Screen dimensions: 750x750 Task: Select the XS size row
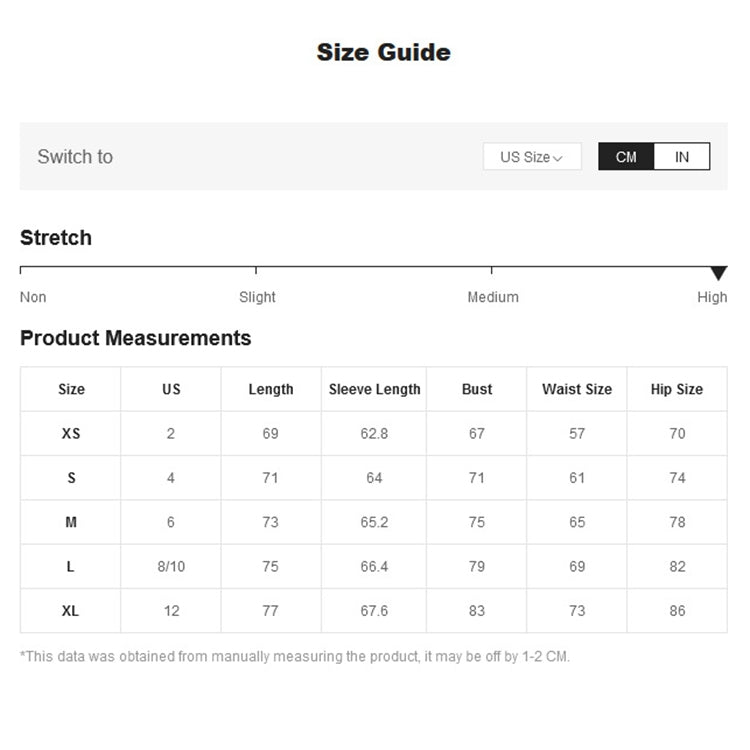point(71,434)
